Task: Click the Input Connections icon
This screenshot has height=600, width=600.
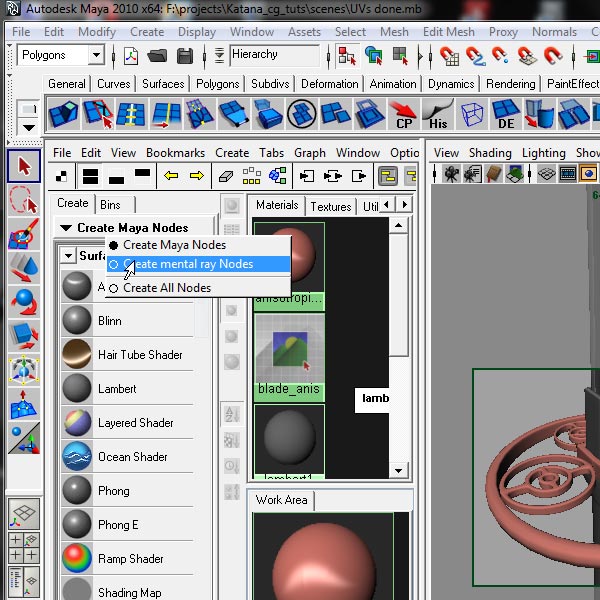Action: (x=307, y=176)
